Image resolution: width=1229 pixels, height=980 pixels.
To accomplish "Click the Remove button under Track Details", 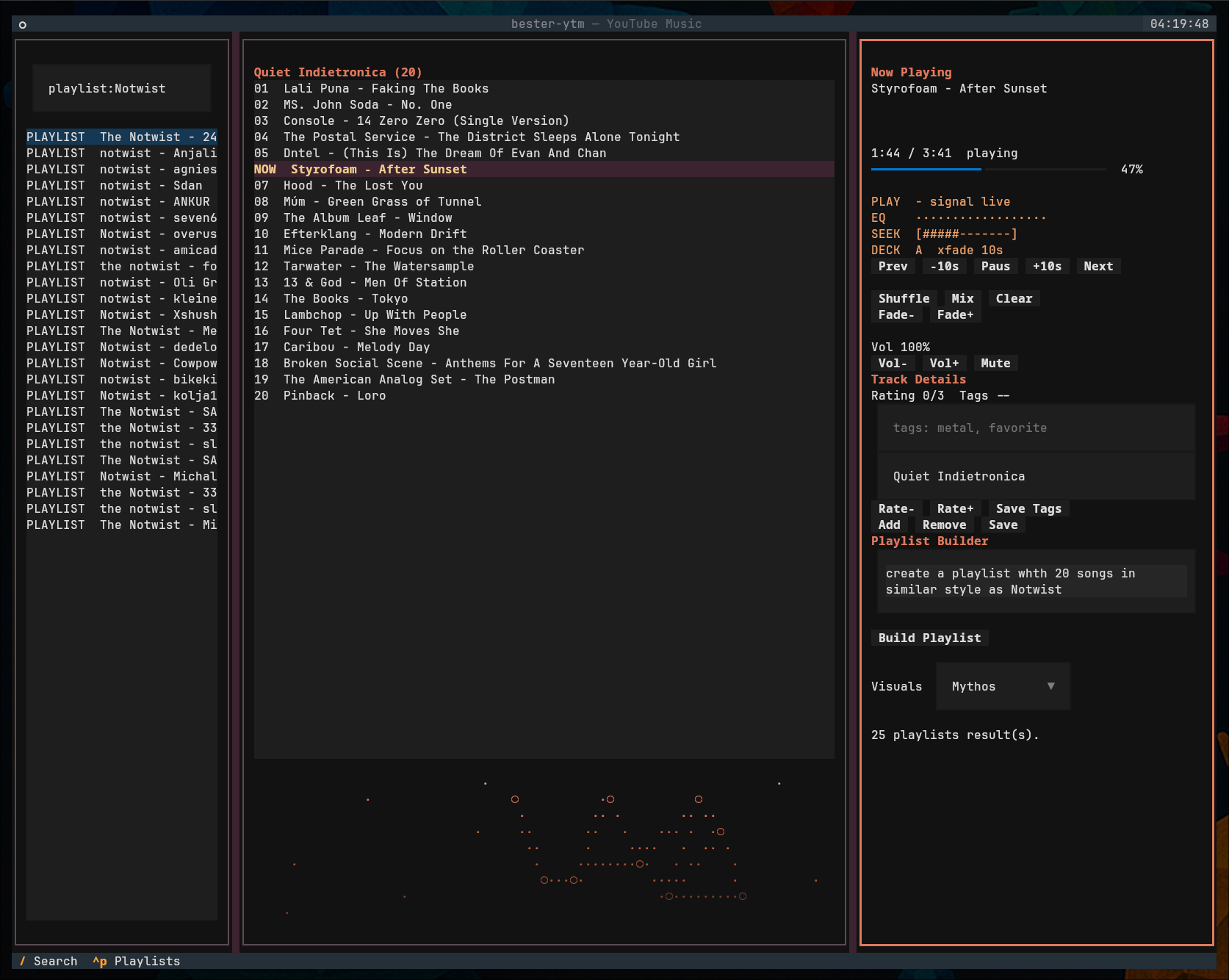I will 944,525.
